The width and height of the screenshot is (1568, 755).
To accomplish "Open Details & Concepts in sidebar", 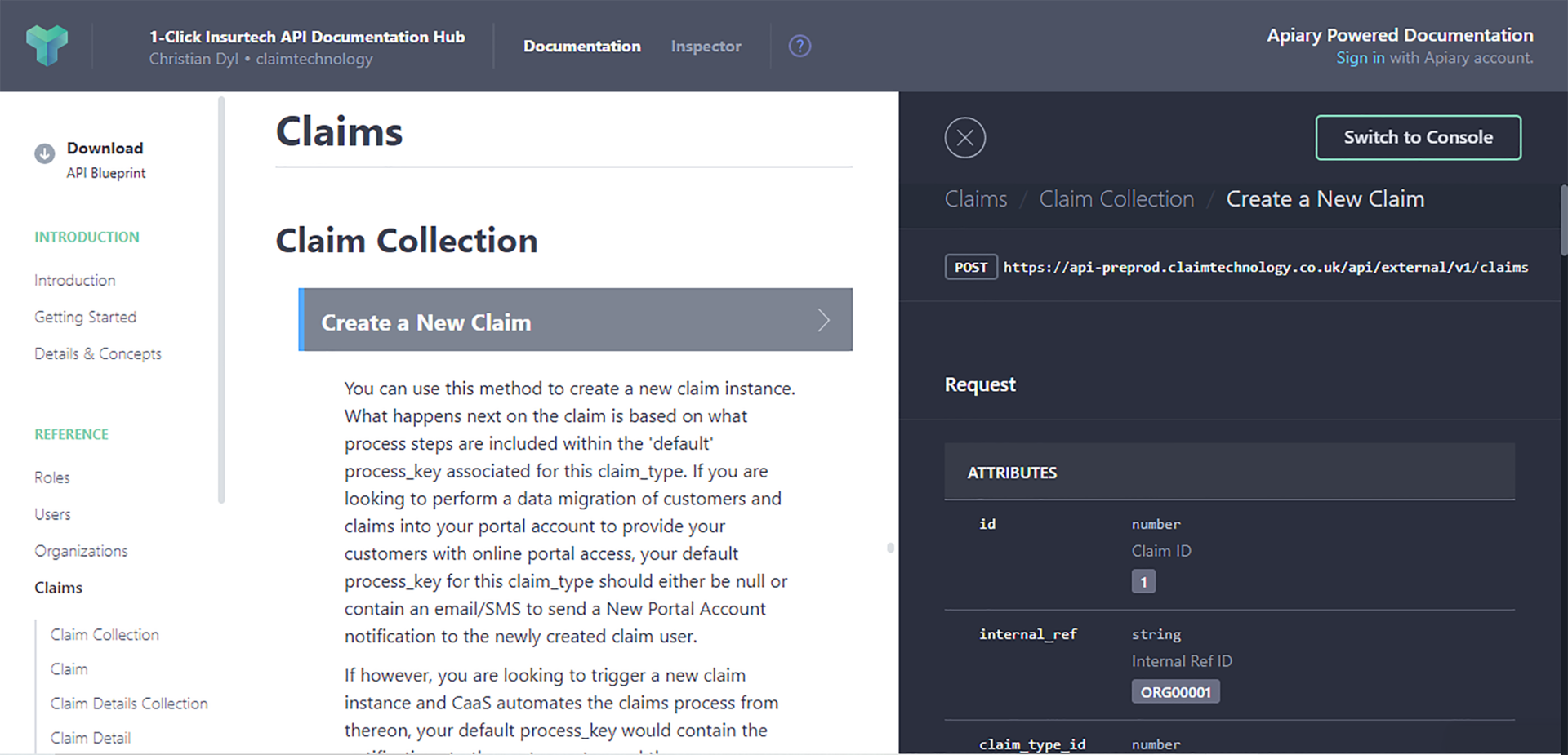I will (x=98, y=354).
